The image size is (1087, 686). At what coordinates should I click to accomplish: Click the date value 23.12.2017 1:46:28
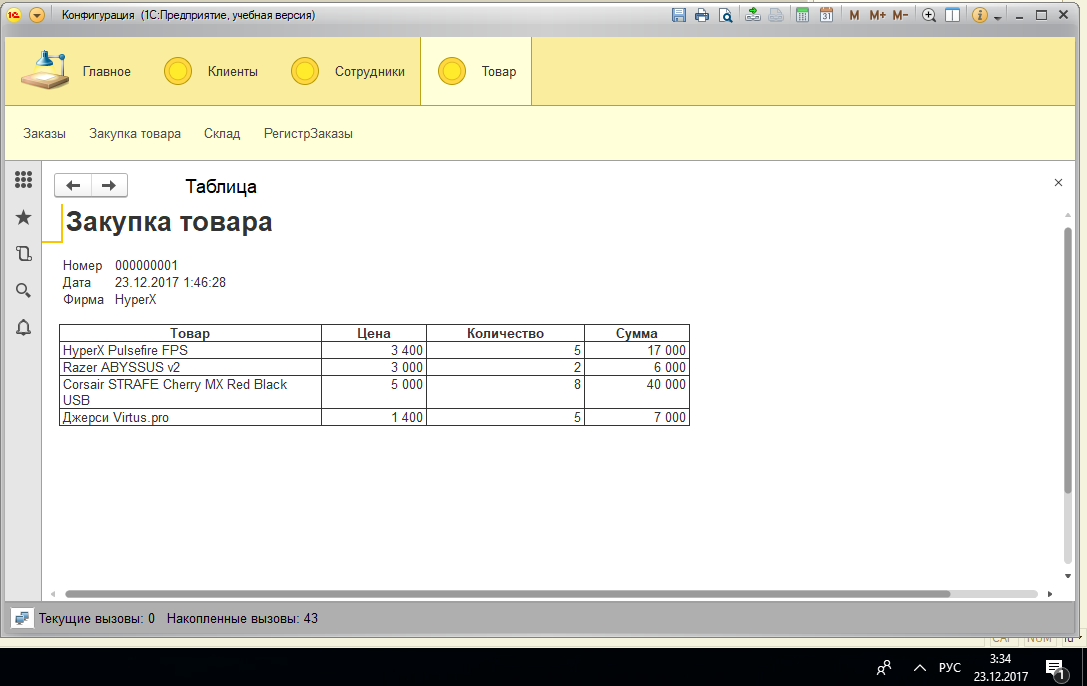point(170,282)
